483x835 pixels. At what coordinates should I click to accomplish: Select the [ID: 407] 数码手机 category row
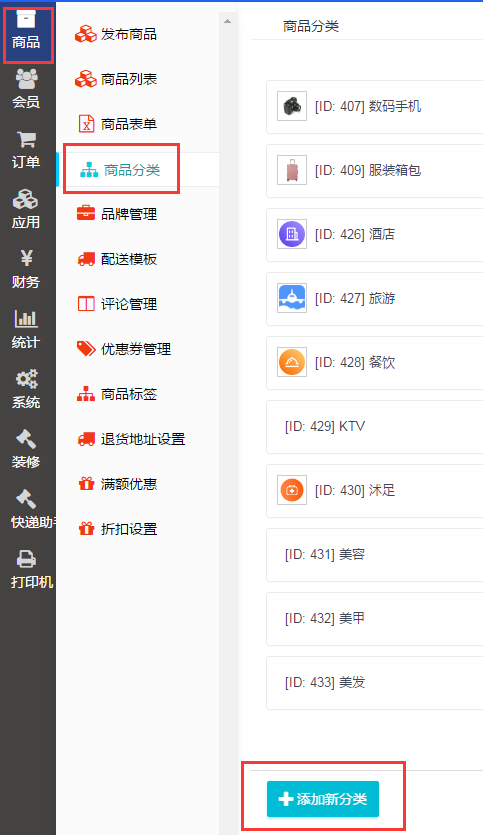374,107
